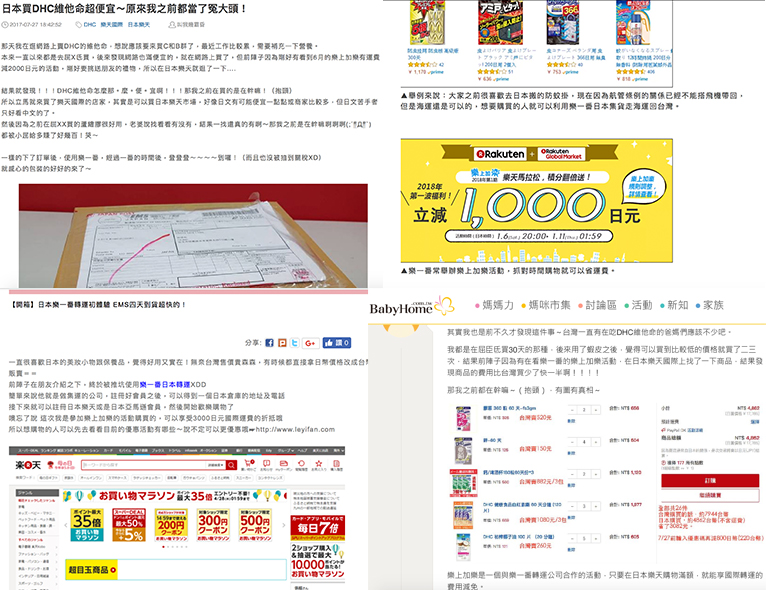Click the author user icon beside the tags
This screenshot has width=766, height=590.
point(171,24)
